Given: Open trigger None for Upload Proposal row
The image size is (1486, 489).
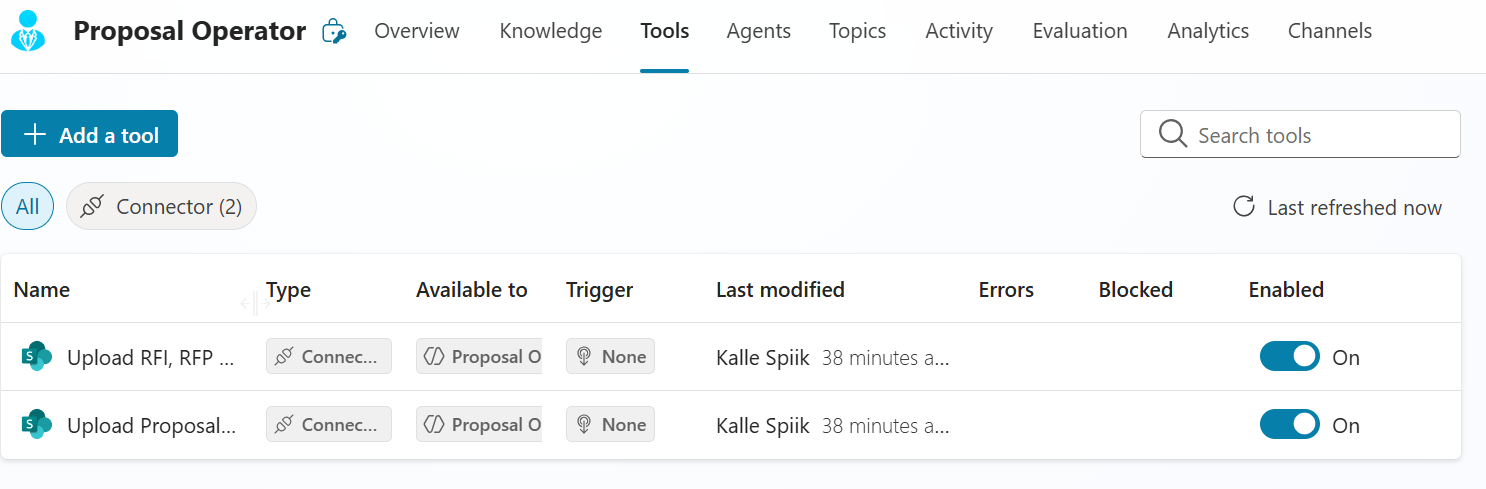Looking at the screenshot, I should coord(610,425).
